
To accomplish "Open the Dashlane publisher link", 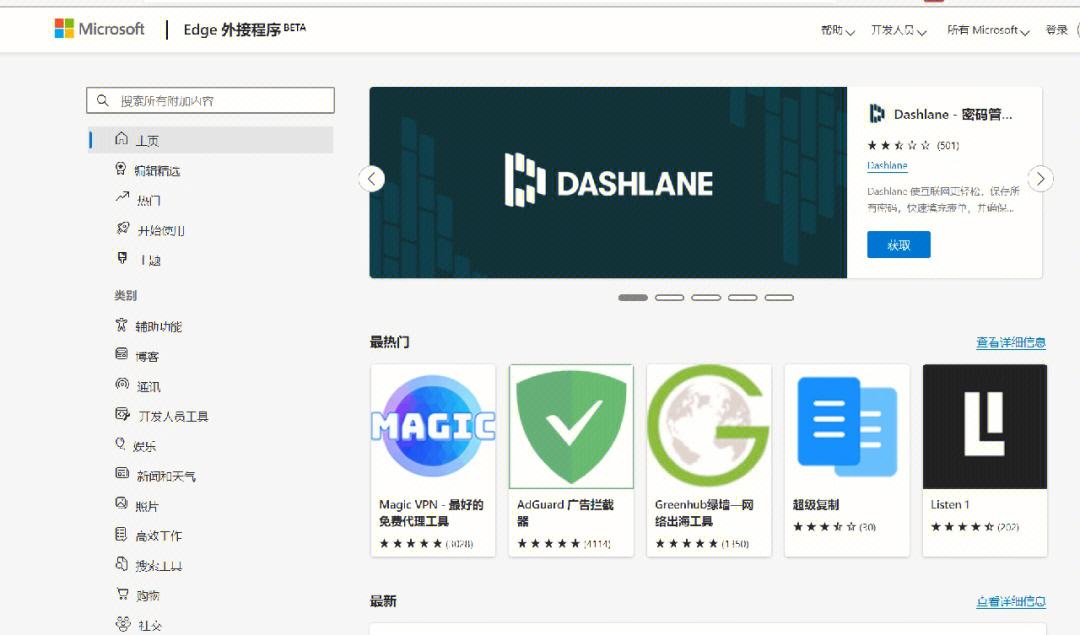I will coord(887,165).
